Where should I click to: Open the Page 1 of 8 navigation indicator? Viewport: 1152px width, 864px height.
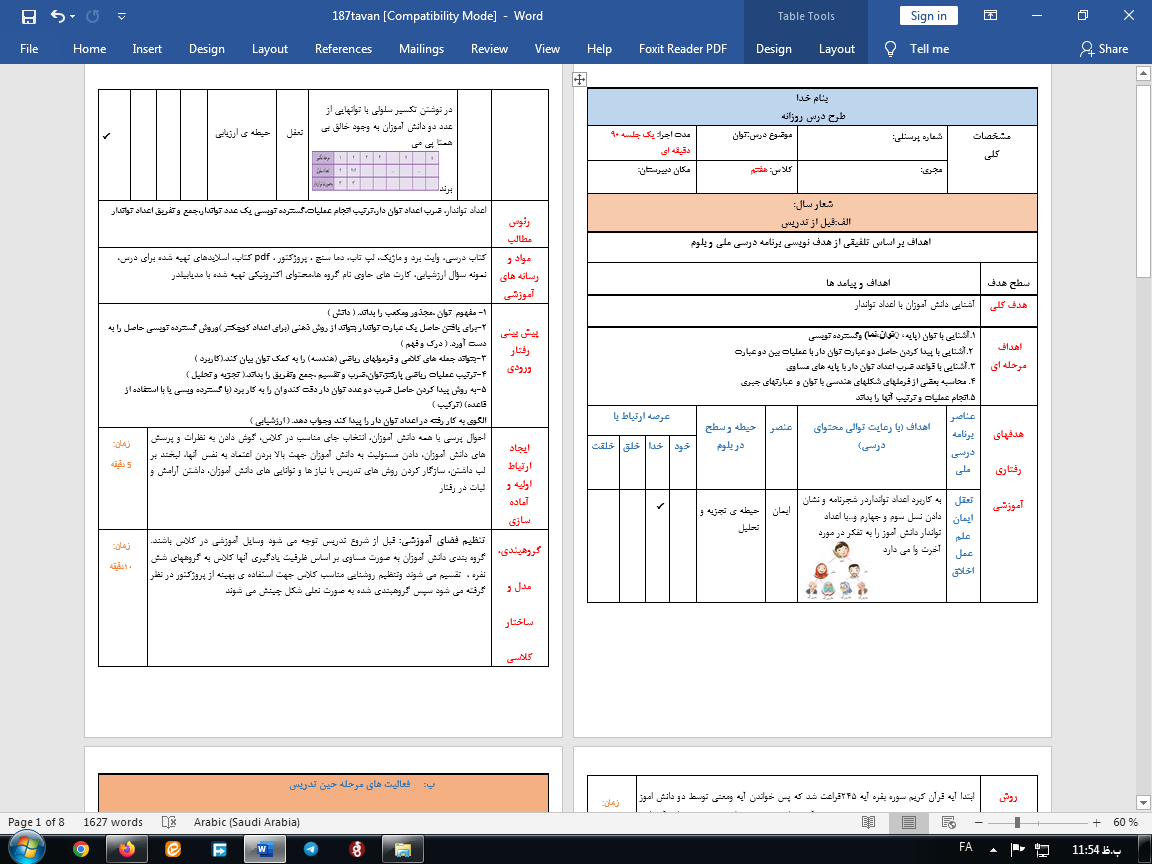click(35, 822)
